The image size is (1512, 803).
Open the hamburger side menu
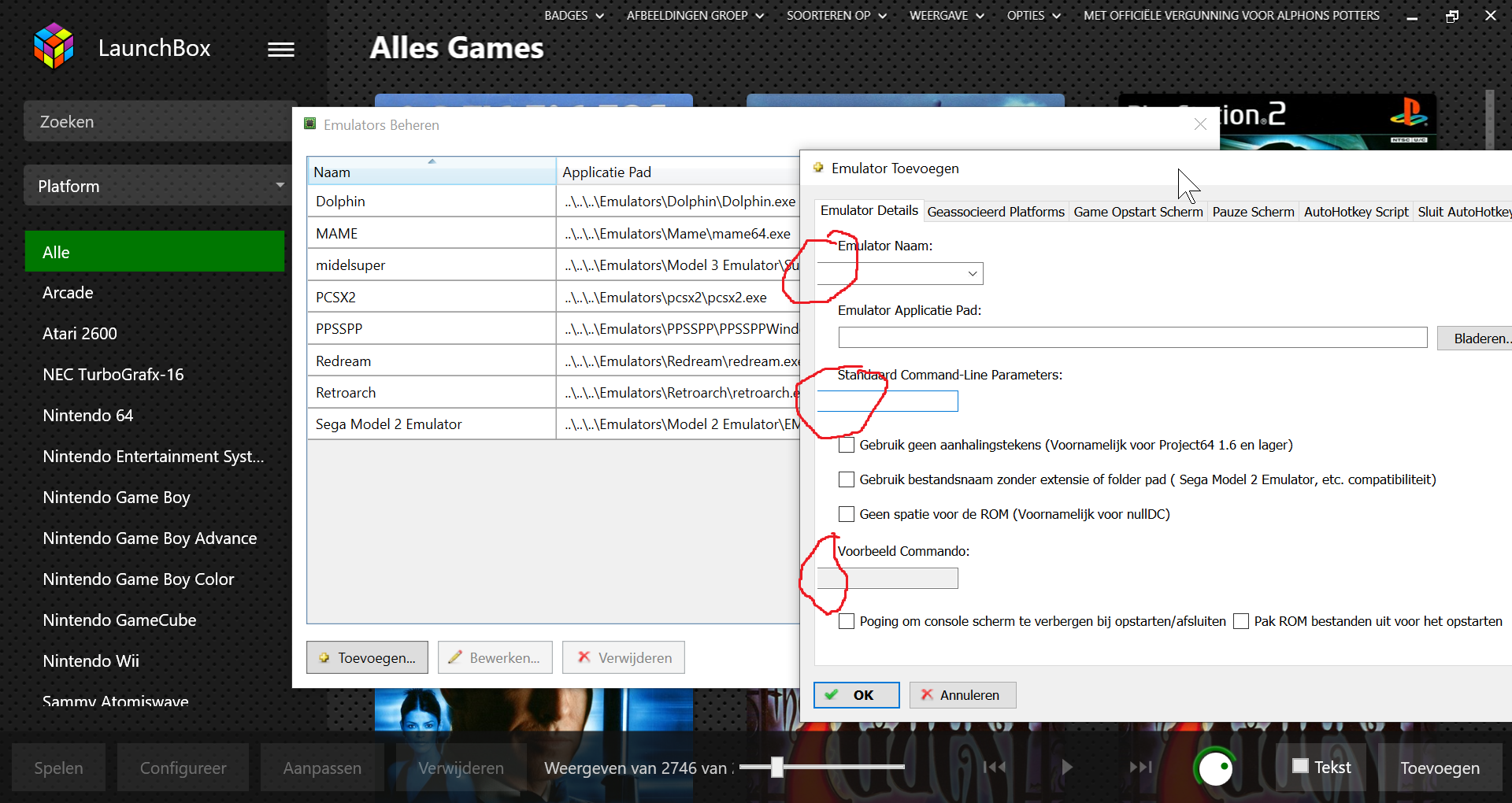tap(281, 50)
